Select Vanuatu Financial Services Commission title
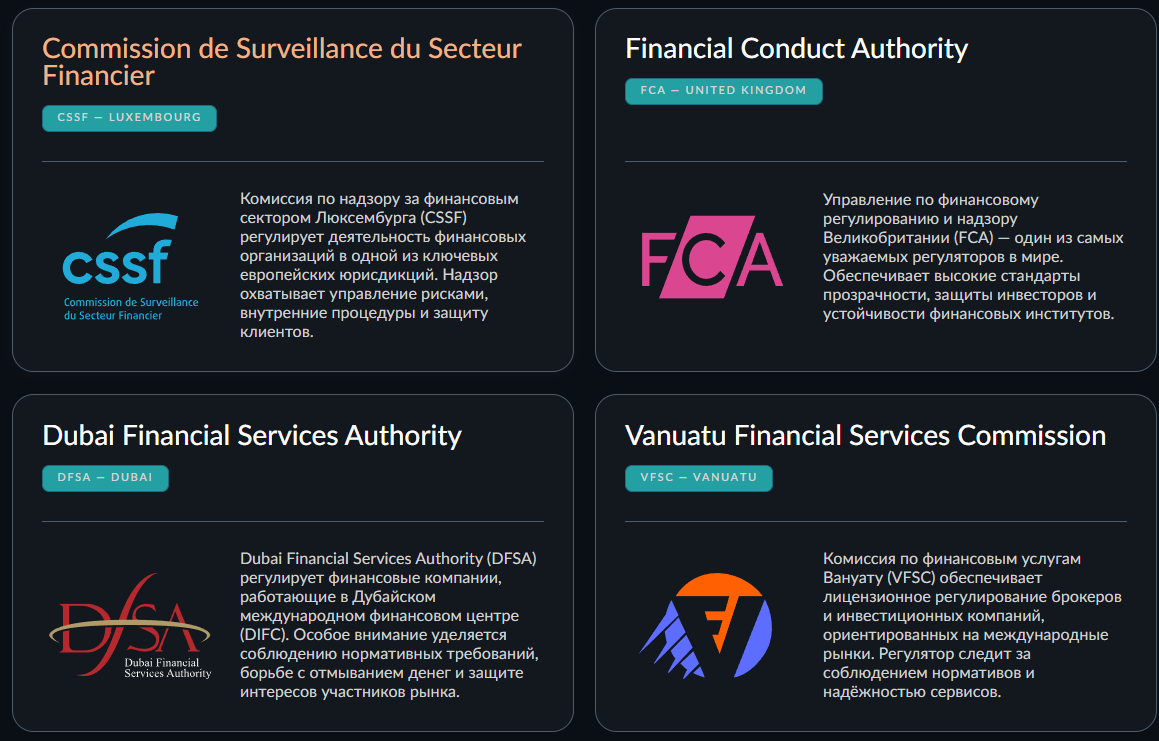The width and height of the screenshot is (1159, 741). (x=865, y=435)
